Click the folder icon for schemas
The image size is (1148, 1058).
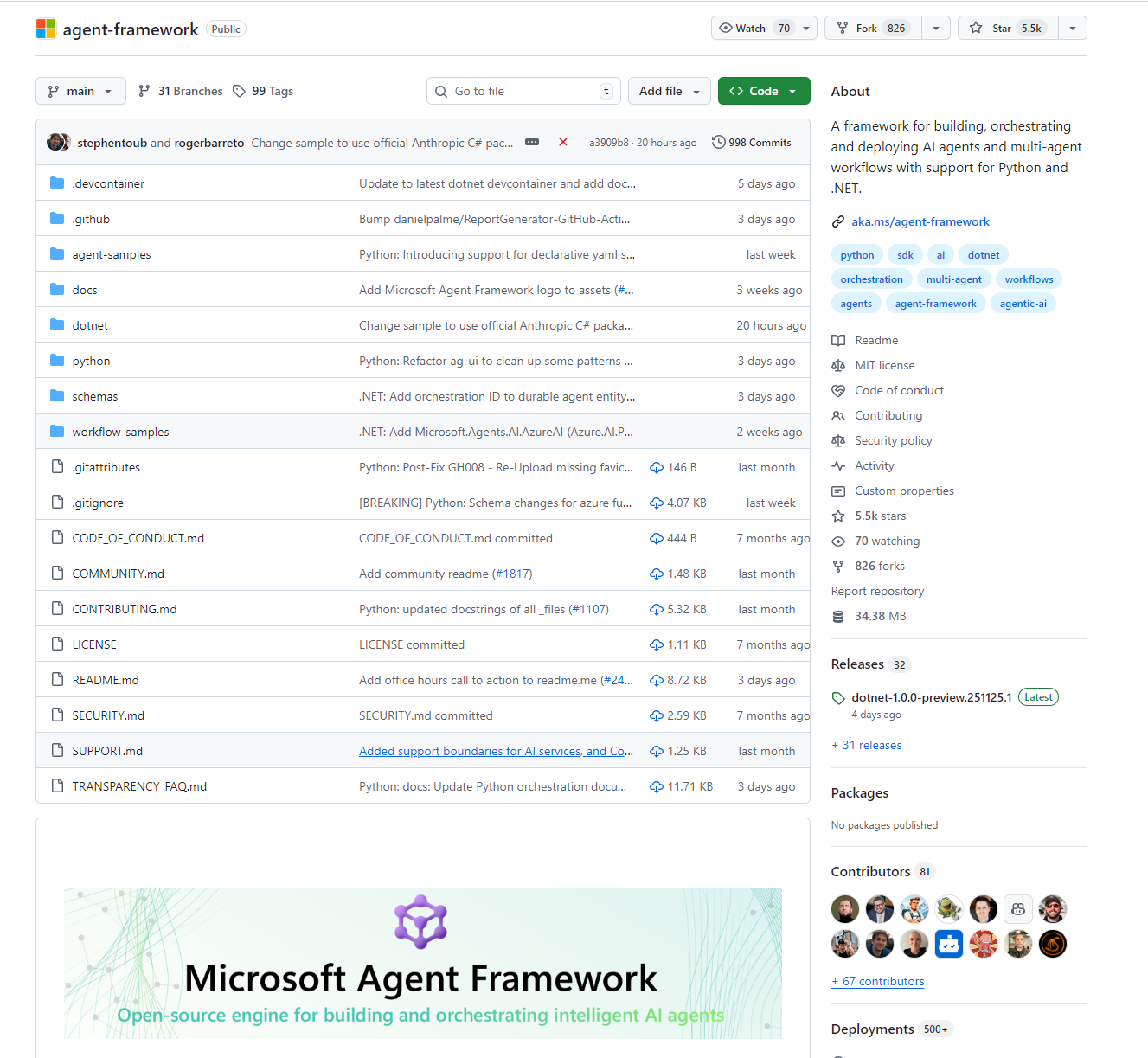coord(57,396)
